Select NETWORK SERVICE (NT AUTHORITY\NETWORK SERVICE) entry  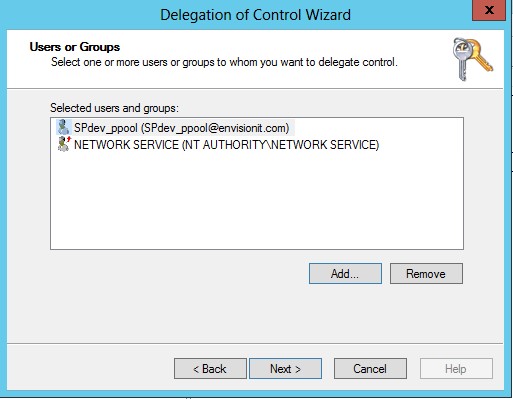[218, 145]
